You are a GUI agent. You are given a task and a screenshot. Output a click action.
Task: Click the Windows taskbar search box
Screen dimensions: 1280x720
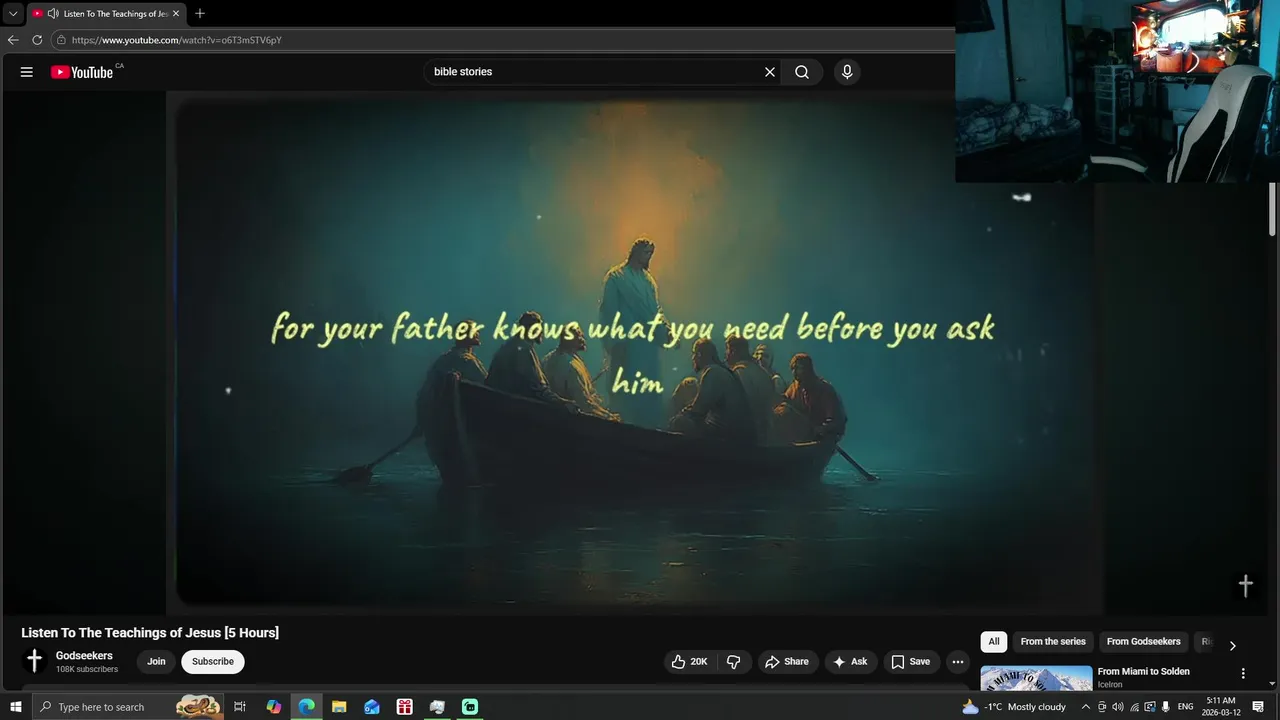pyautogui.click(x=128, y=707)
